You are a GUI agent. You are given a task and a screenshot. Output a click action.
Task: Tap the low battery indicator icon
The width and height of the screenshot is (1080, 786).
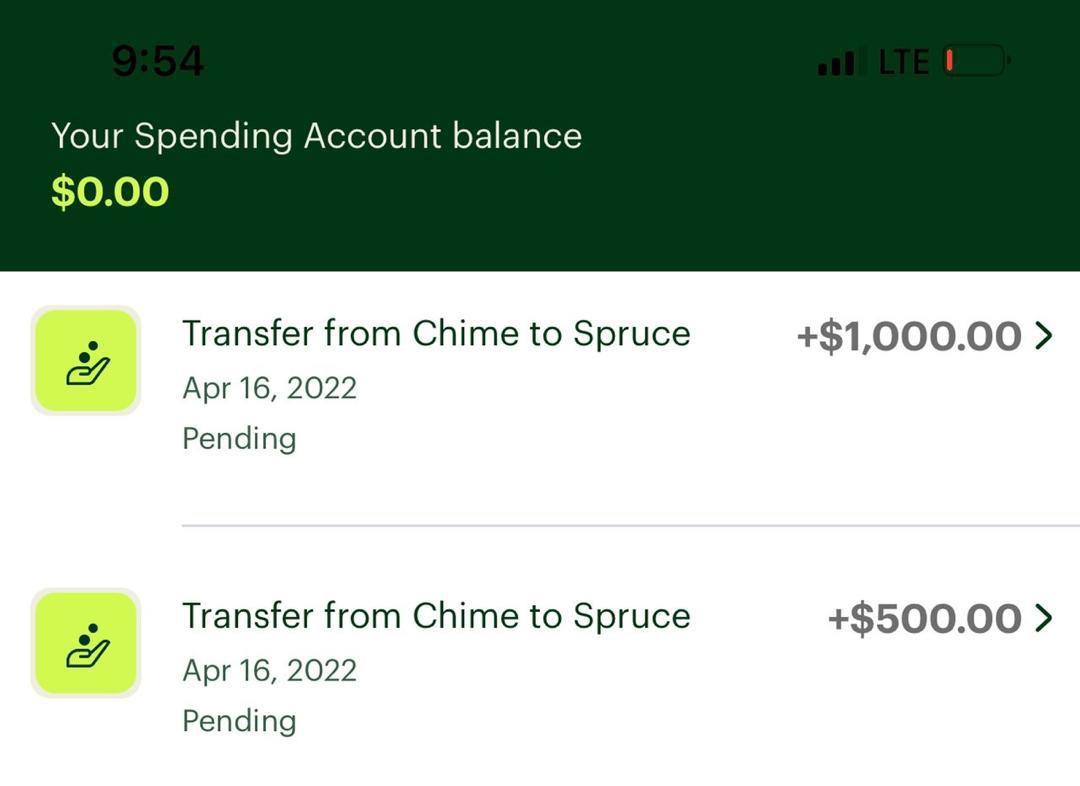pos(975,62)
